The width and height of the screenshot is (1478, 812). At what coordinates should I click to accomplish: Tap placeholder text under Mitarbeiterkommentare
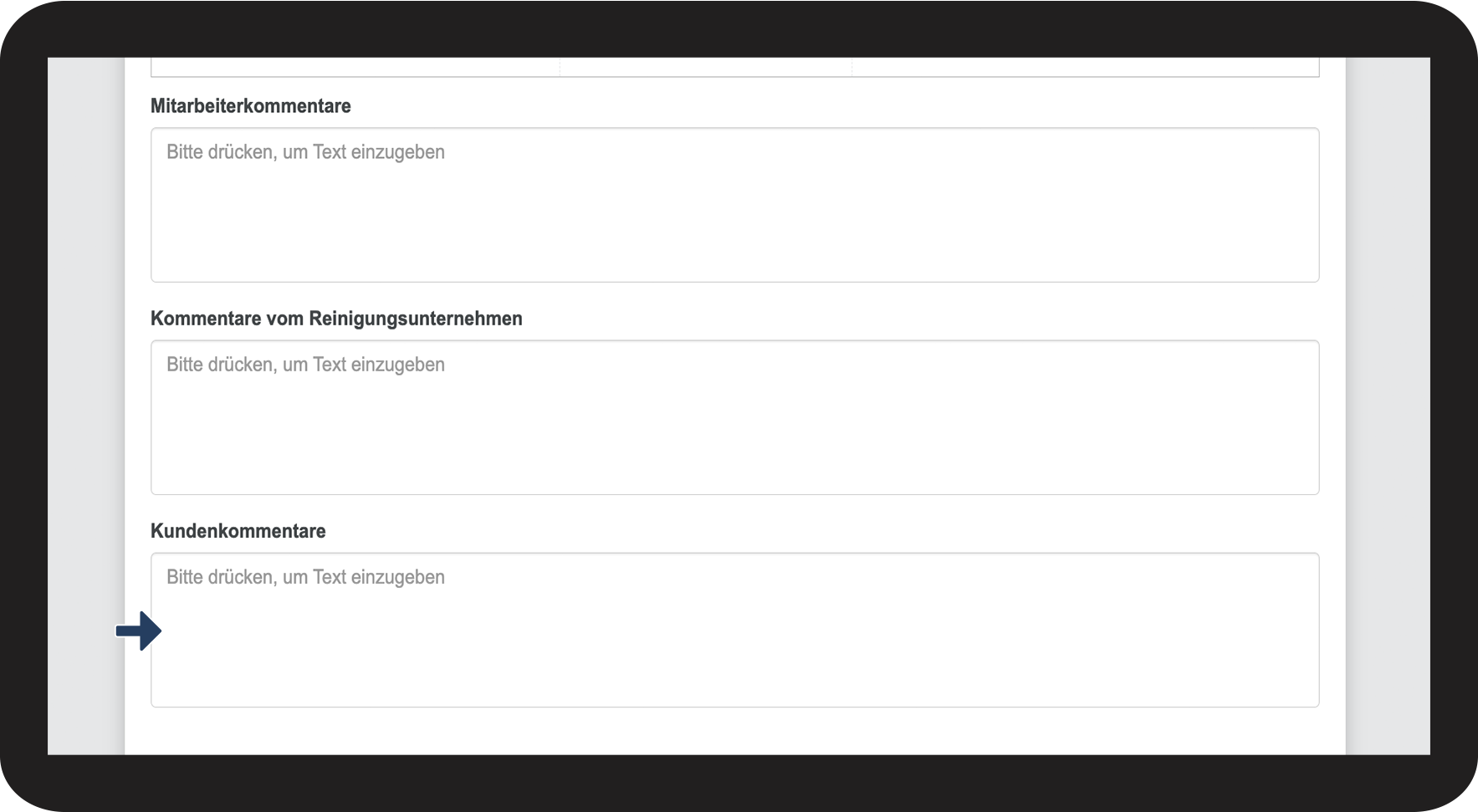(x=305, y=152)
